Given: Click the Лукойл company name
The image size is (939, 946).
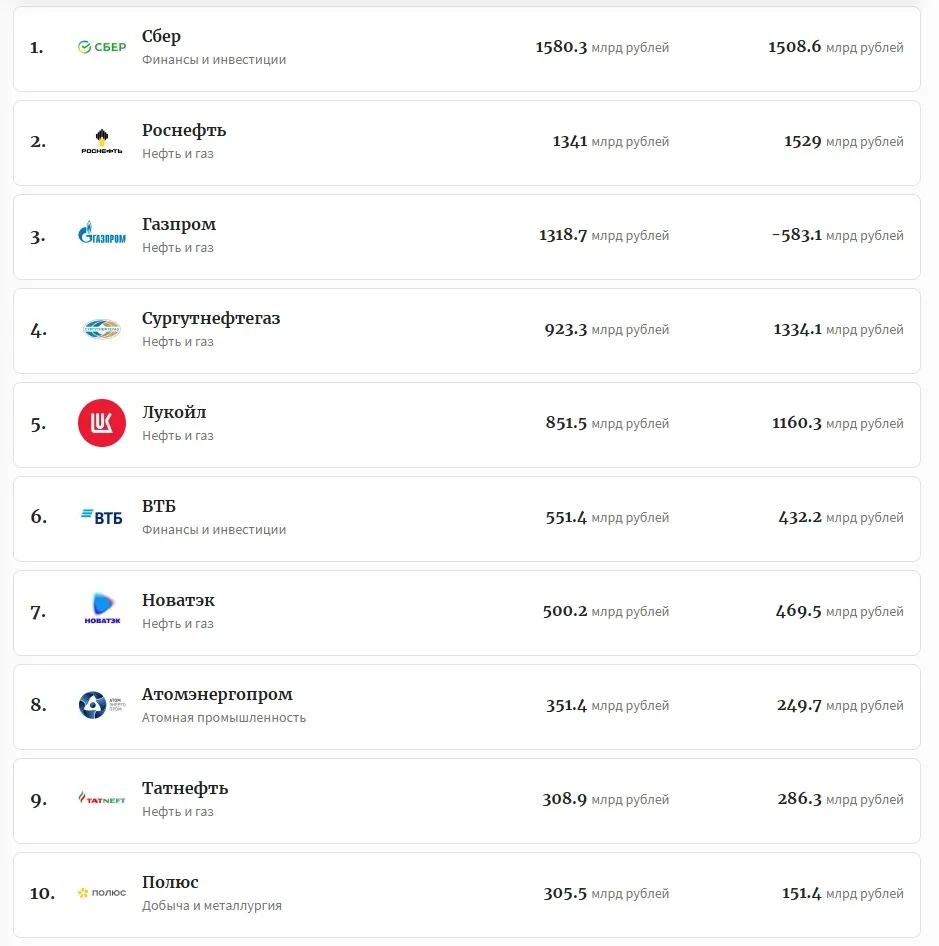Looking at the screenshot, I should [174, 413].
